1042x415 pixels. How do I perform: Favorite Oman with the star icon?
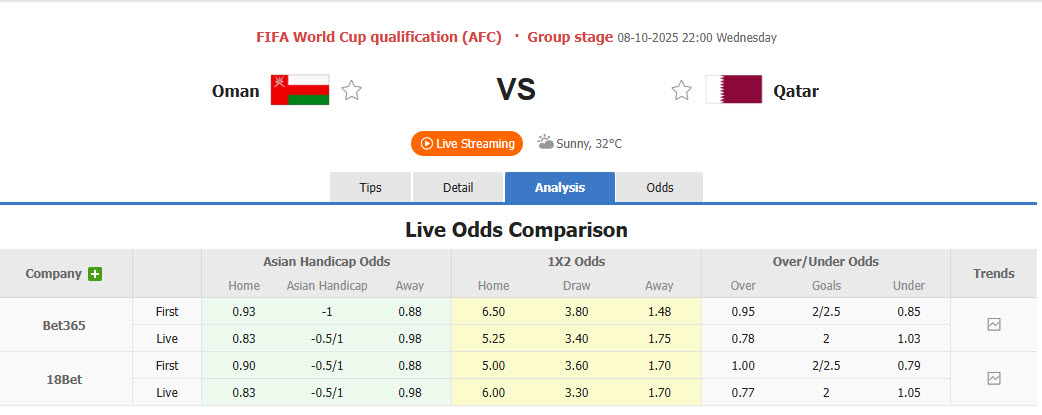[351, 91]
